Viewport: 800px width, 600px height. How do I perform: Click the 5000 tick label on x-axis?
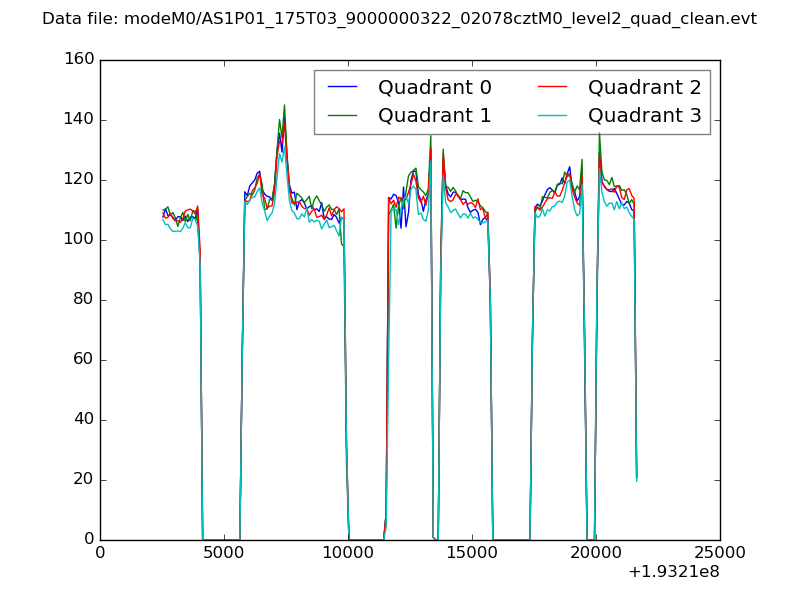224,552
